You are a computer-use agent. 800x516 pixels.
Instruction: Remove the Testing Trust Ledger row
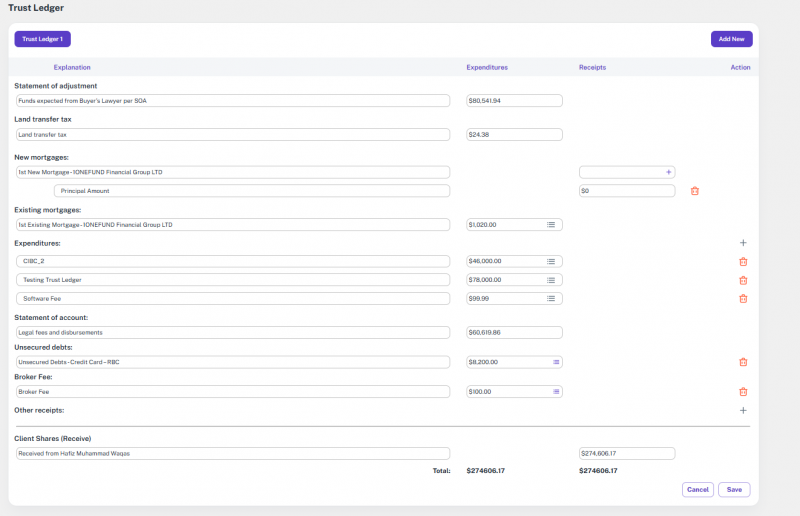742,280
